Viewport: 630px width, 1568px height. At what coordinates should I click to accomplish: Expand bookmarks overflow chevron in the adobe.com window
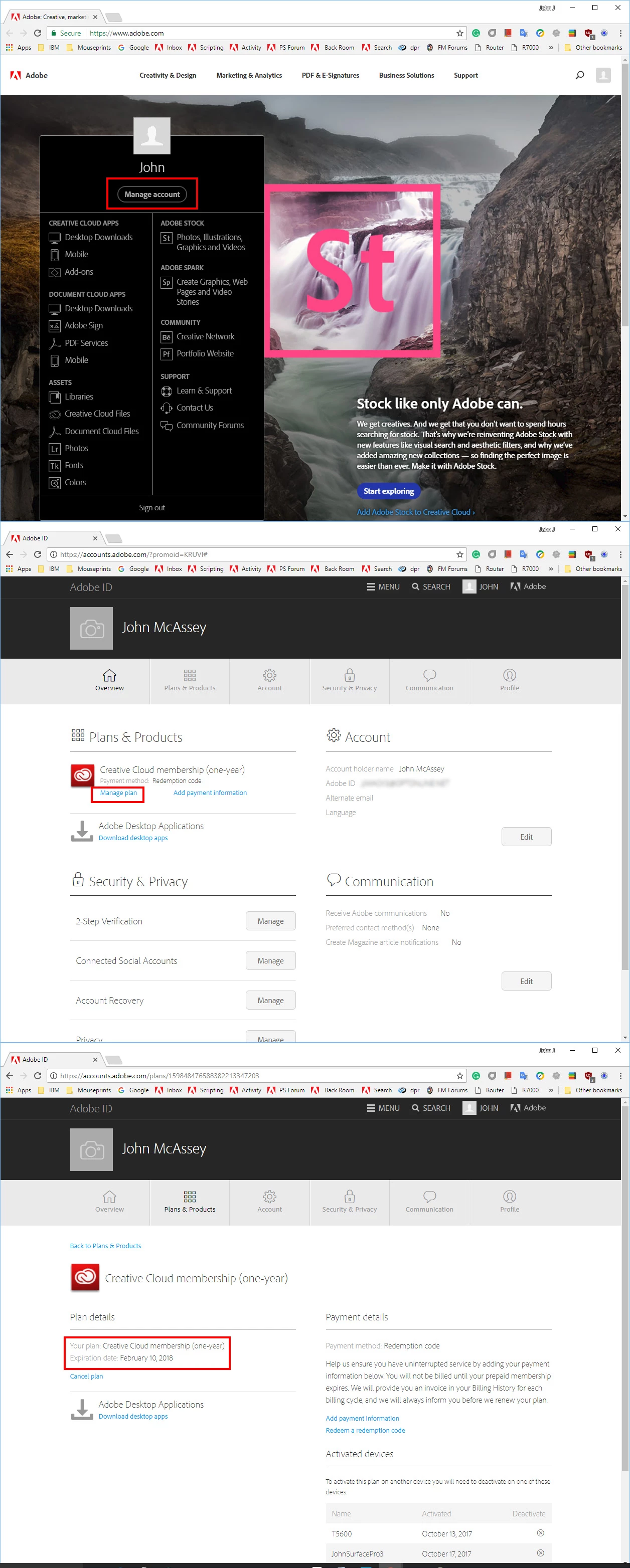[551, 48]
